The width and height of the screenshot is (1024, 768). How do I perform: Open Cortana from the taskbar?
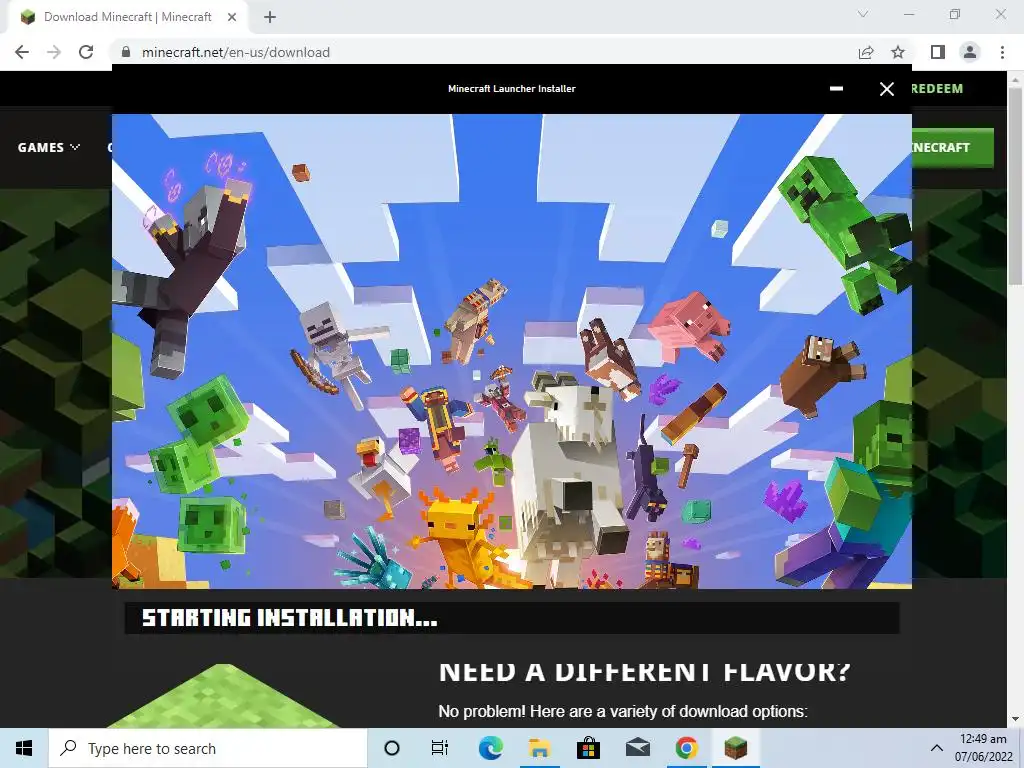(392, 748)
